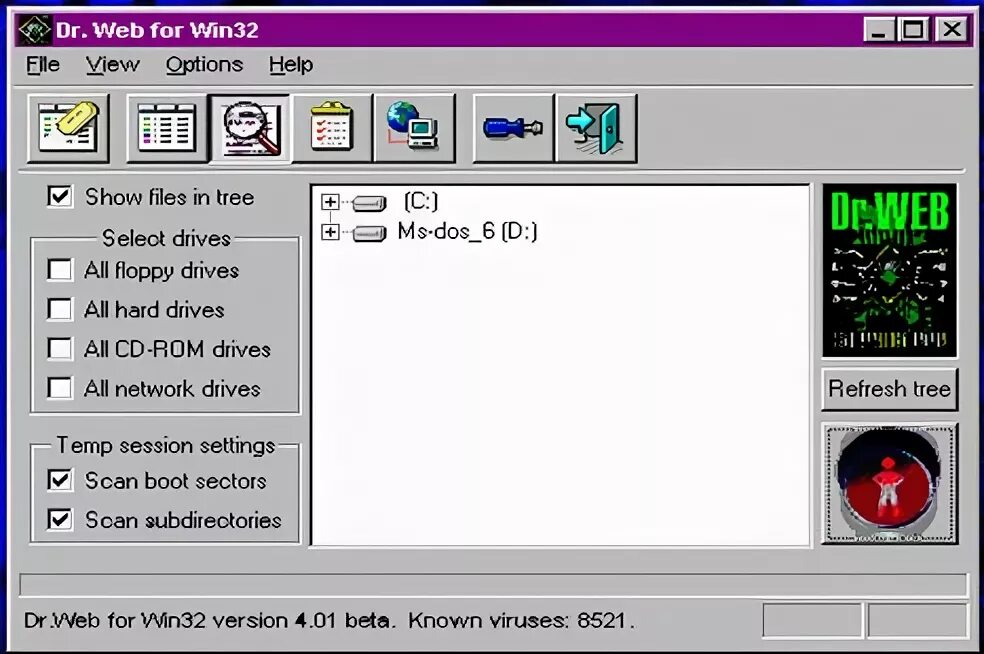This screenshot has height=654, width=984.
Task: Open the View menu
Action: pos(113,65)
